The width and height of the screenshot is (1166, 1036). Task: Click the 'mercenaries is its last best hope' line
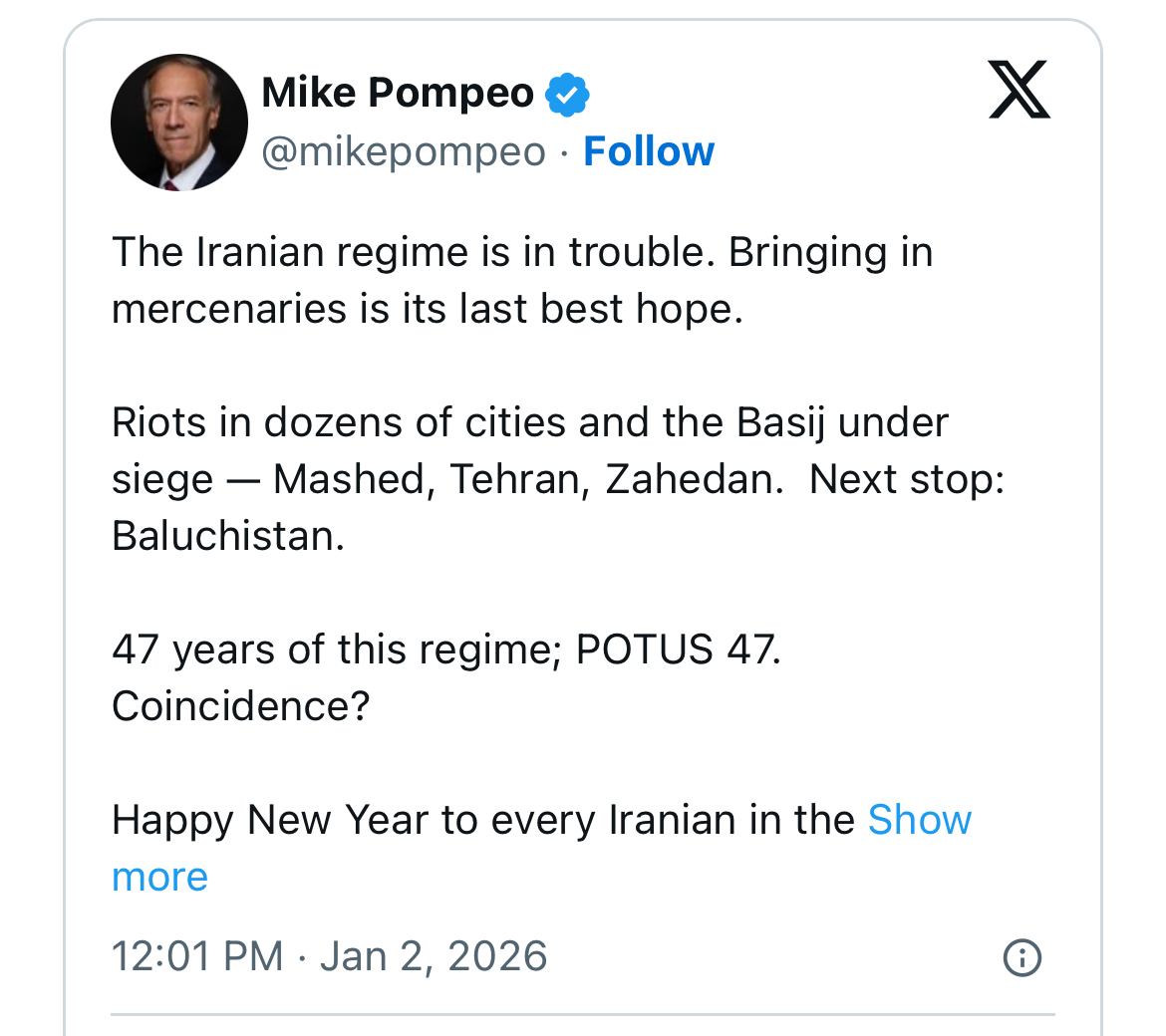pos(428,309)
